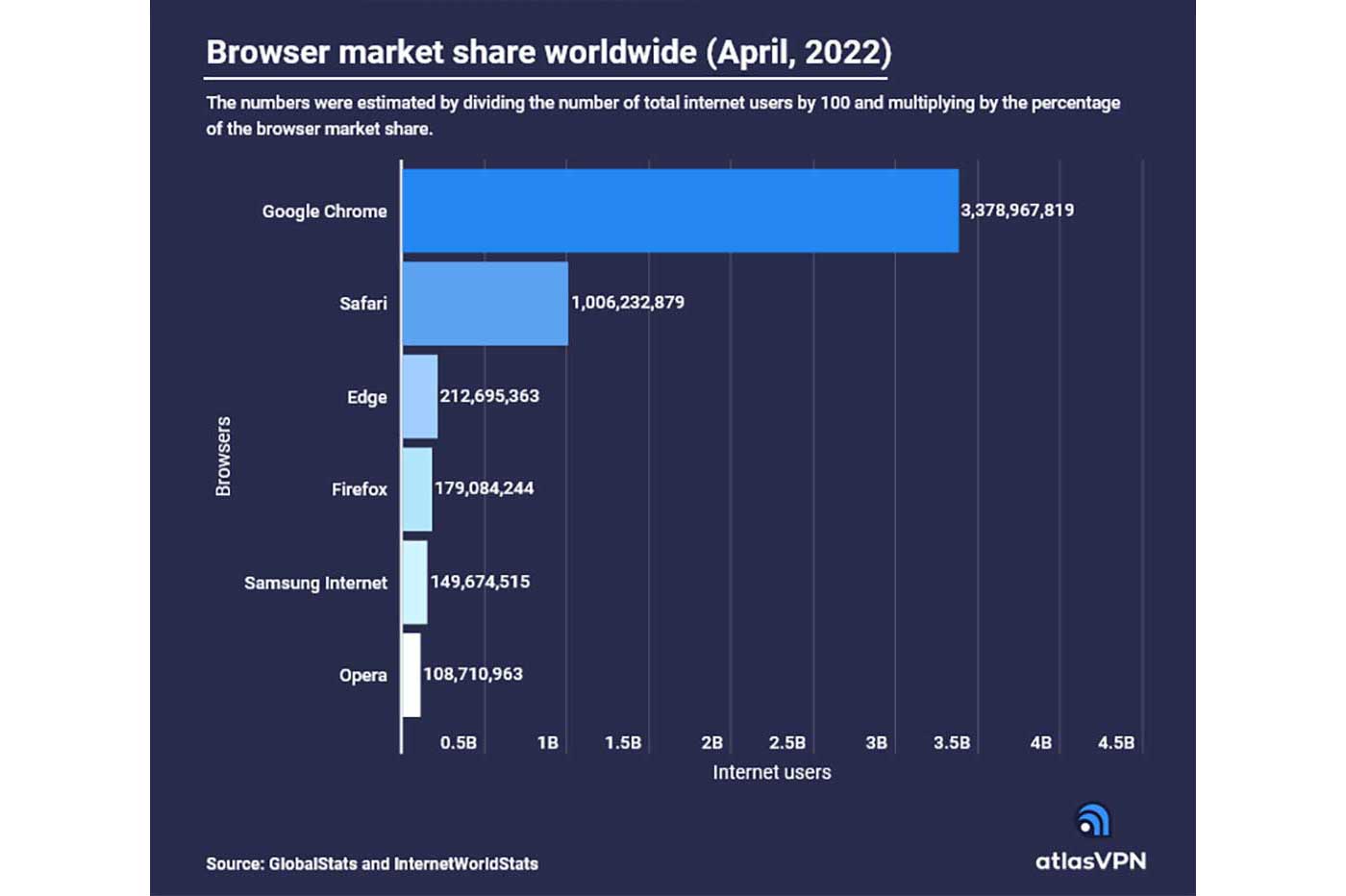The height and width of the screenshot is (896, 1346).
Task: Click the 3.5B axis tick label
Action: click(952, 742)
